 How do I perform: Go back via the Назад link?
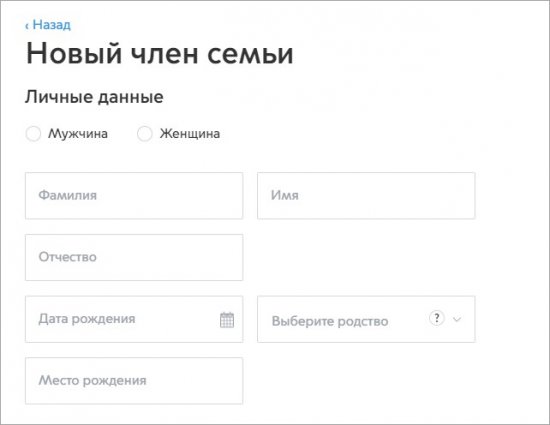pos(48,25)
